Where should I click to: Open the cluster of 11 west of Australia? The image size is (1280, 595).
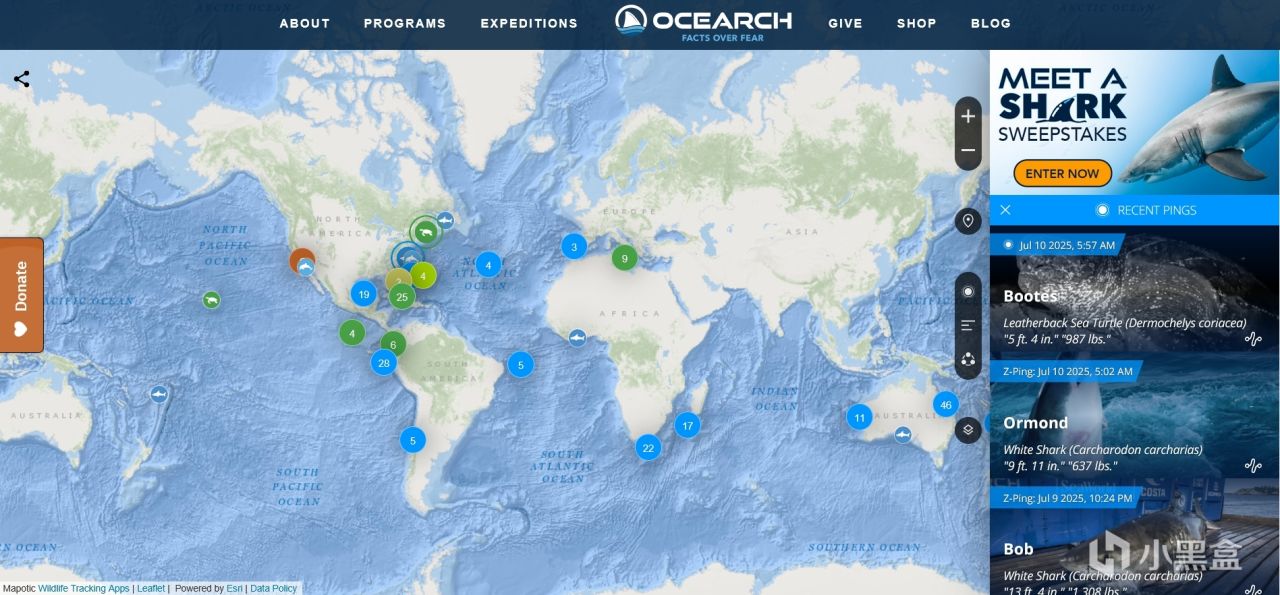tap(860, 417)
